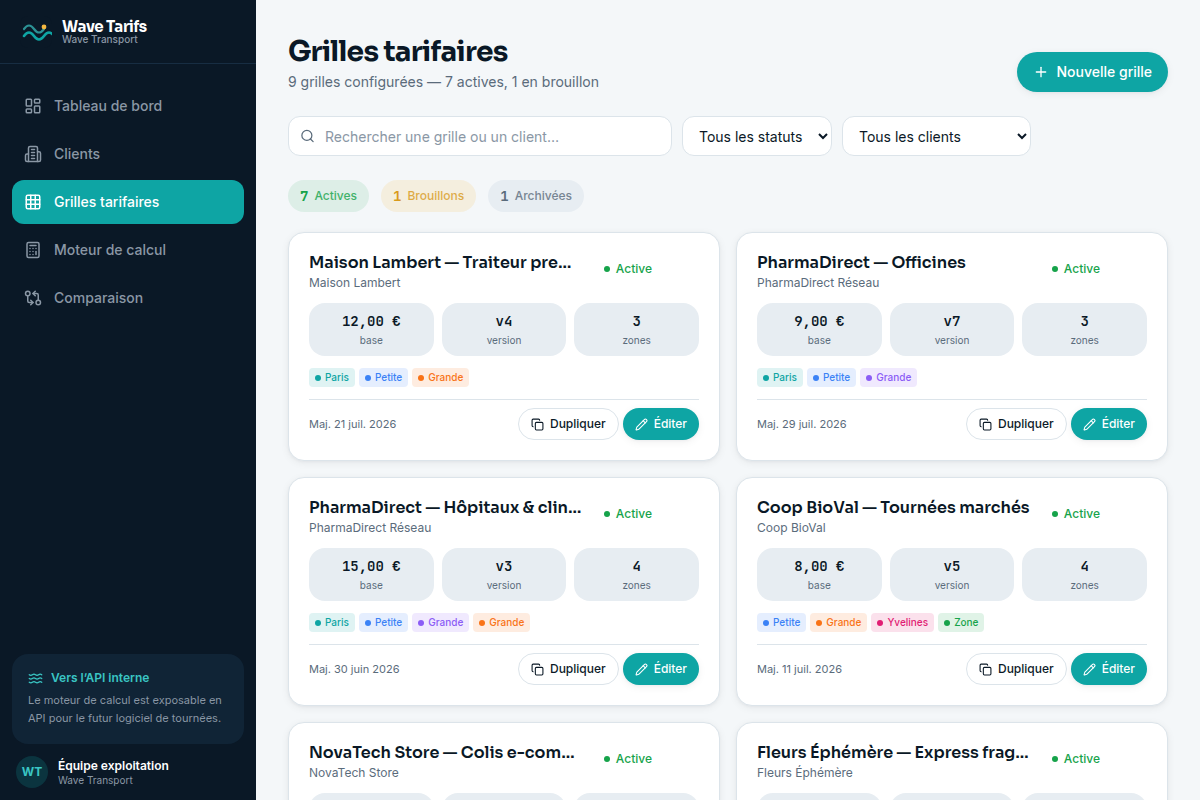Click the Wave Tarifs logo icon

click(x=37, y=32)
